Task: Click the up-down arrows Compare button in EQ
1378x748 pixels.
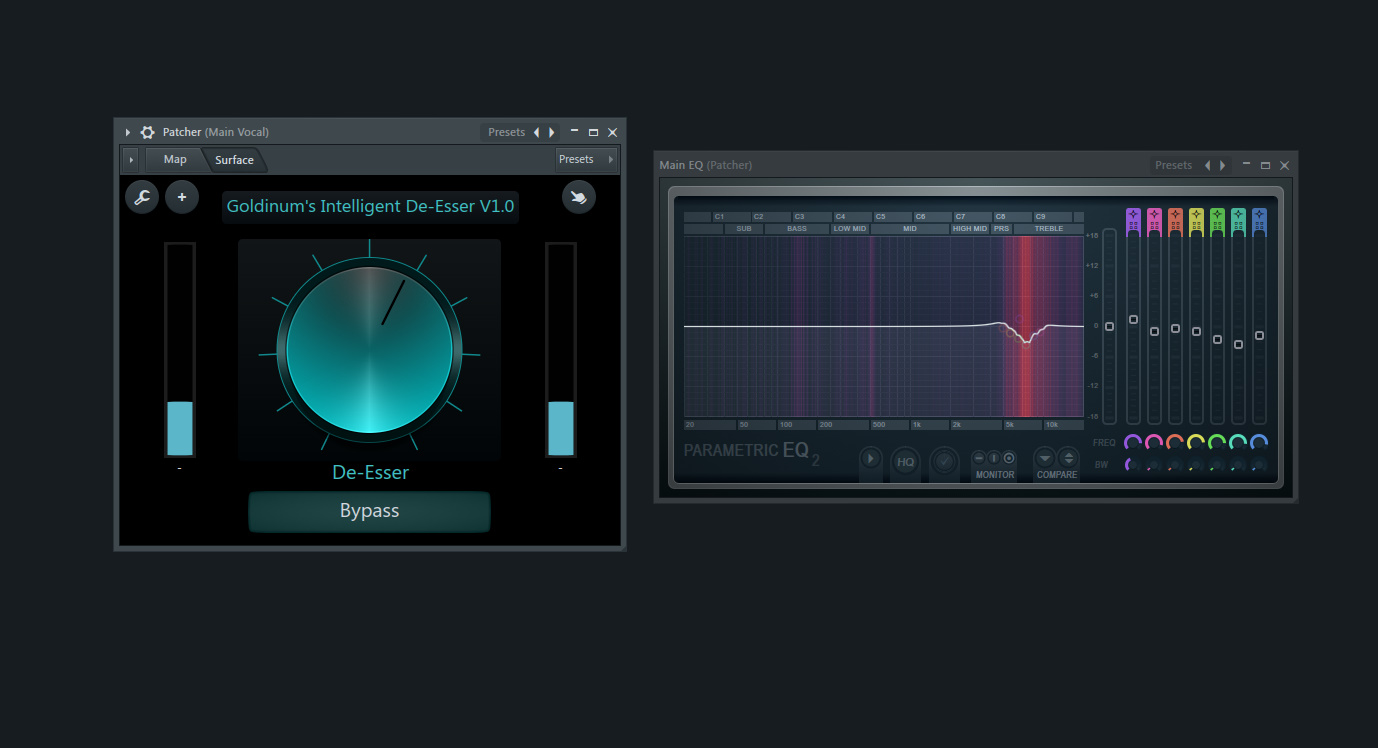Action: [1068, 458]
